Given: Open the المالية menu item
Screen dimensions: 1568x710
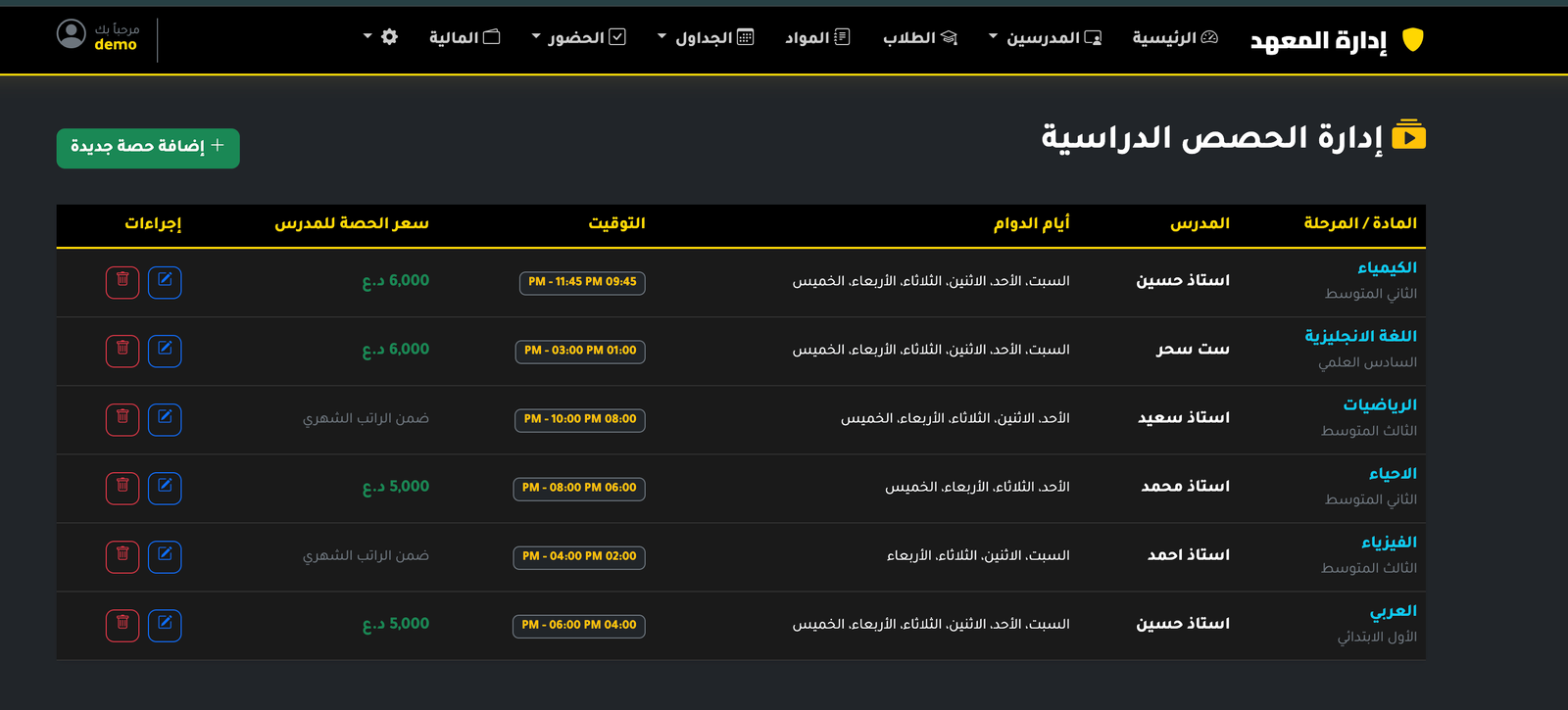Looking at the screenshot, I should click(x=464, y=37).
